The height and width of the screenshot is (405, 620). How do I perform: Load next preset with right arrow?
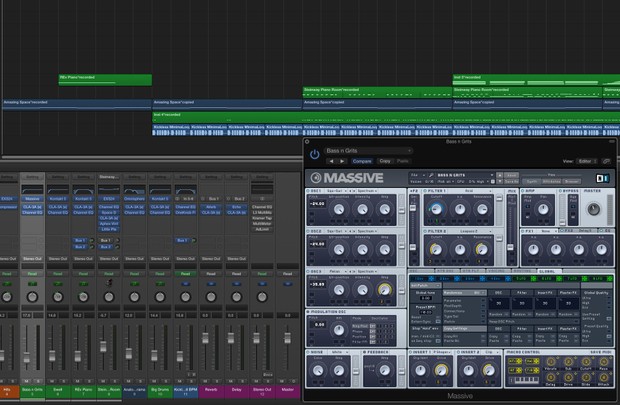click(x=342, y=161)
